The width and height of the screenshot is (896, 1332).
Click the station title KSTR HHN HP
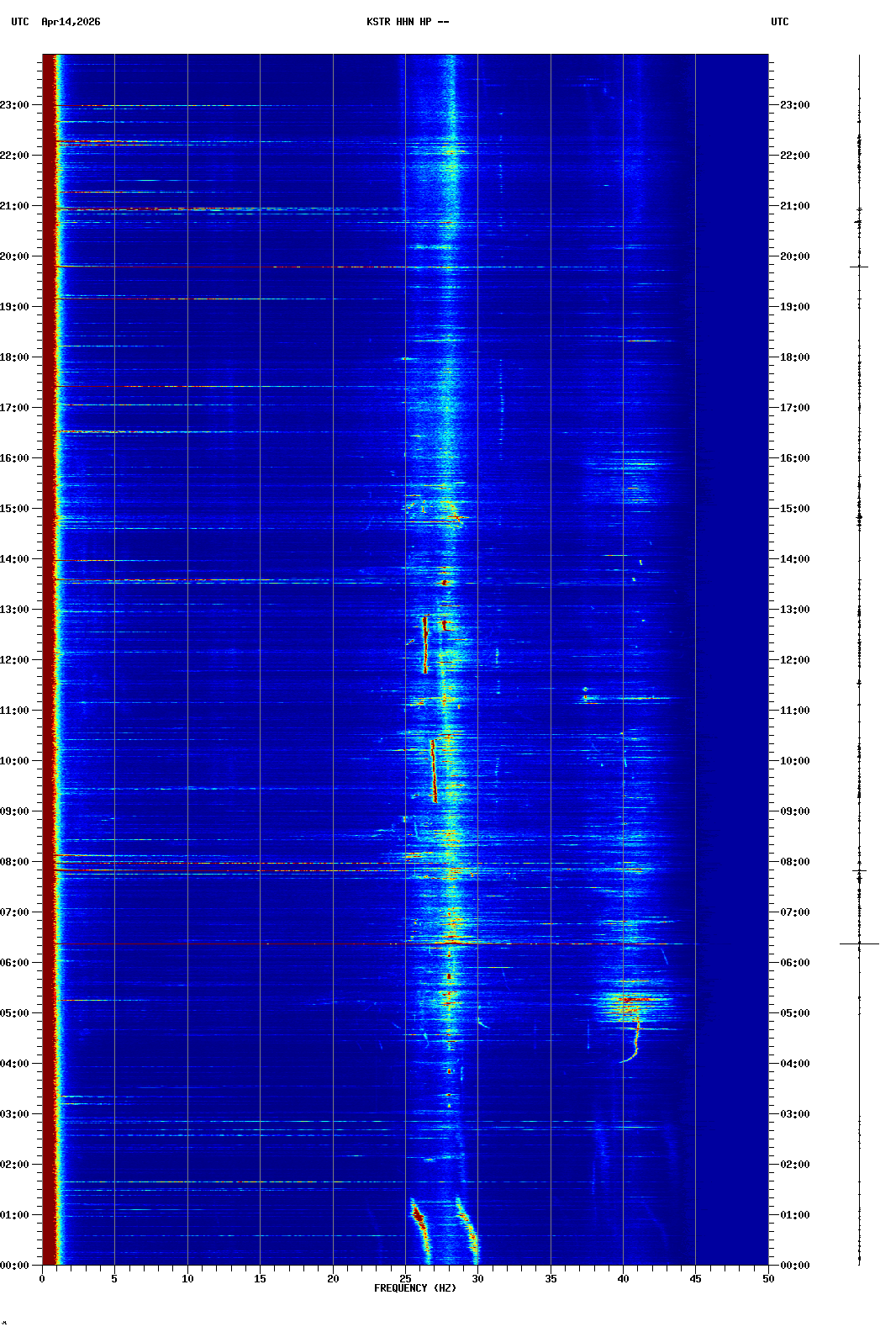408,22
